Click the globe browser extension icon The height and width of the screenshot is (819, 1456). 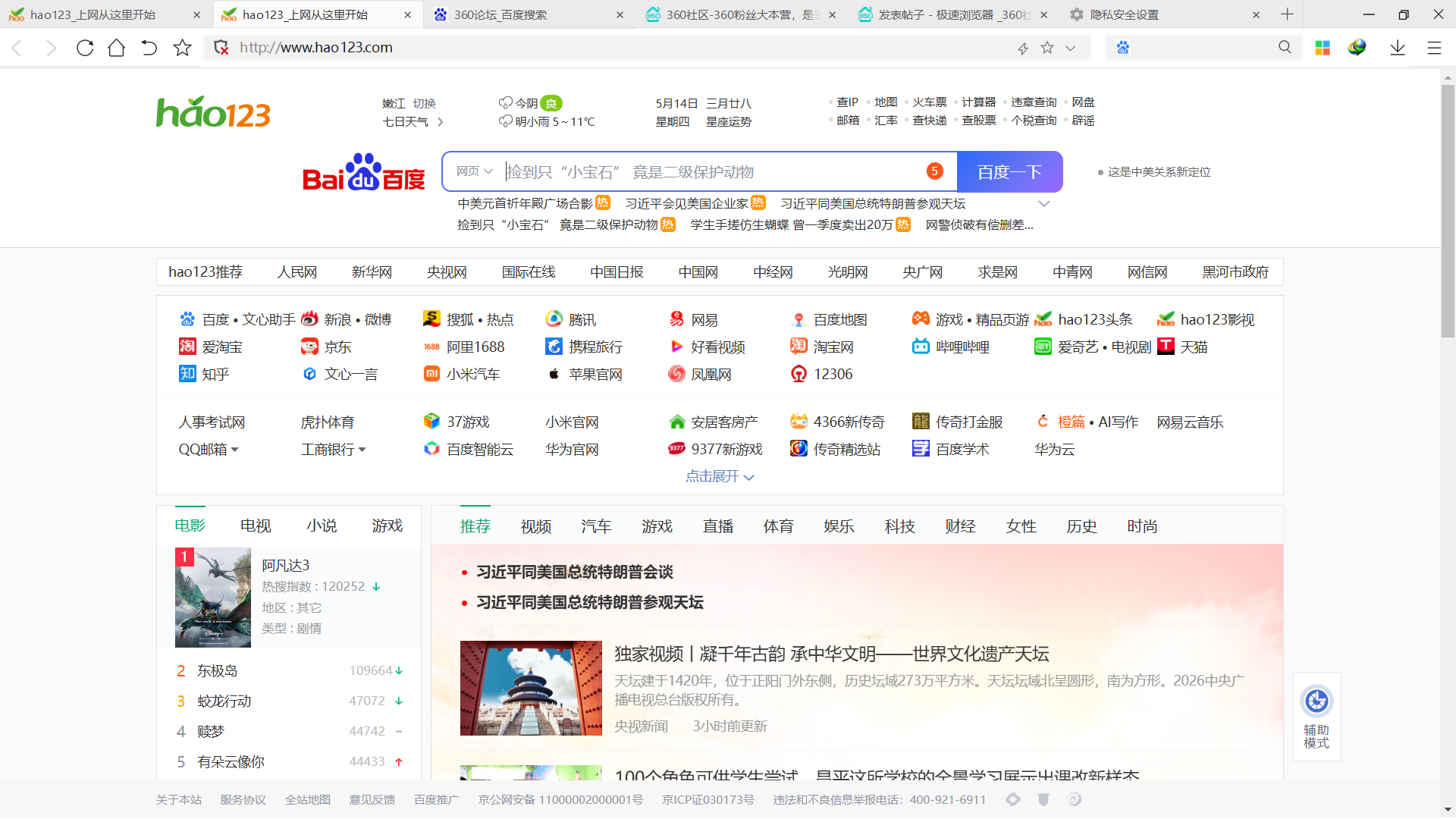[x=1357, y=48]
